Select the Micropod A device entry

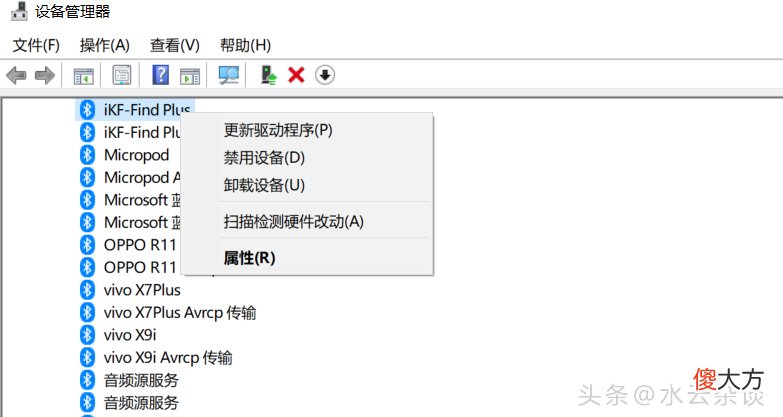(142, 177)
